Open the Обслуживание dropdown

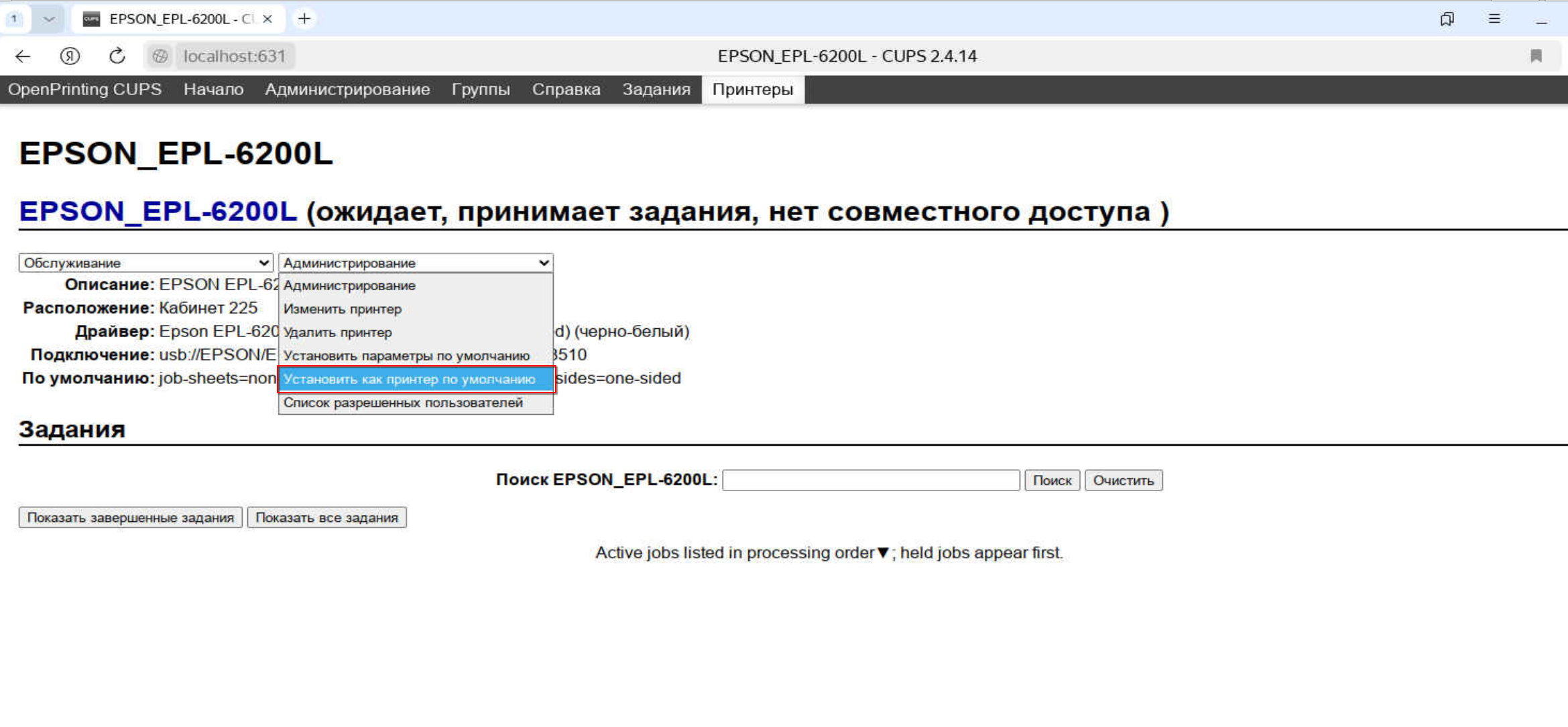(x=145, y=263)
